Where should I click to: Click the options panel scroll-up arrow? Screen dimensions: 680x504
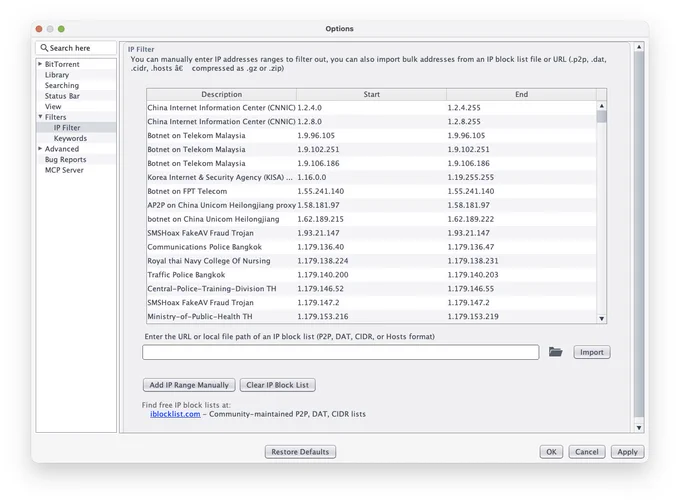(639, 46)
